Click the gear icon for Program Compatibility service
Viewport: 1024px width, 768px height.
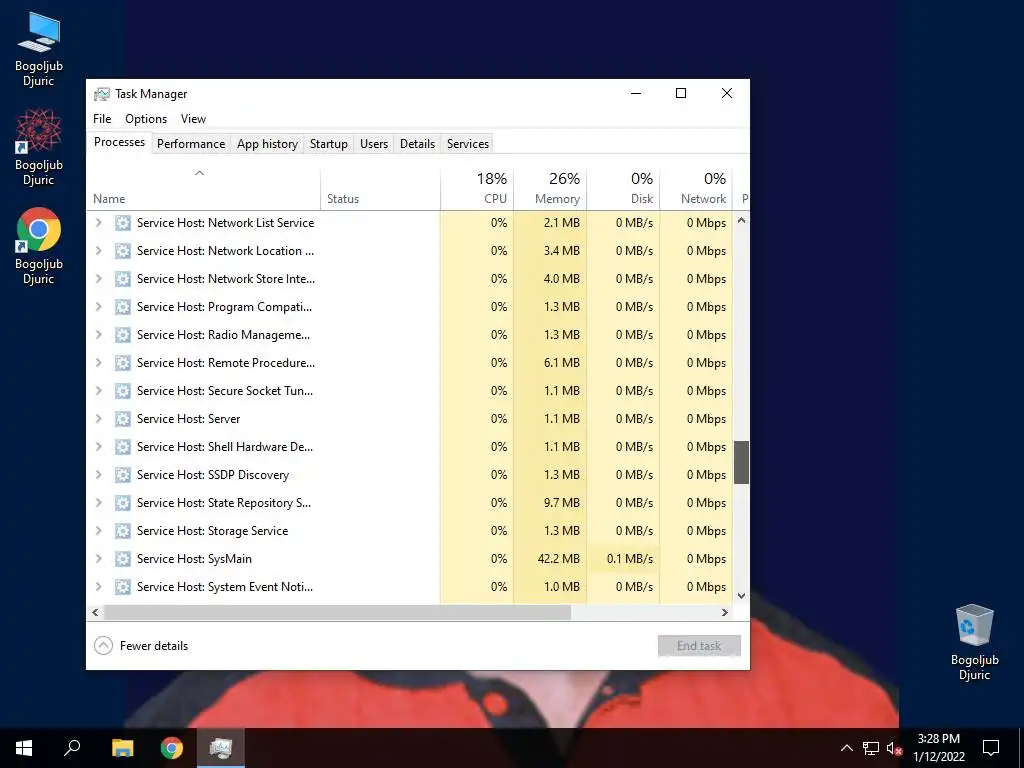point(123,307)
